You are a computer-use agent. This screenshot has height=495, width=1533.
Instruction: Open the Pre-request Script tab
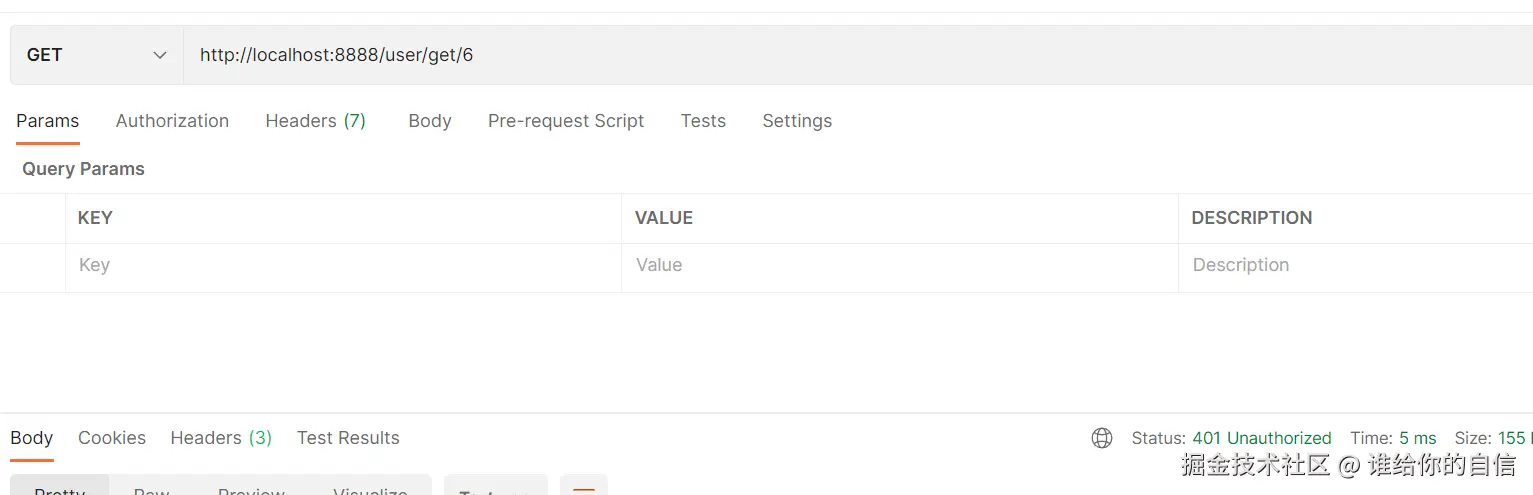566,121
